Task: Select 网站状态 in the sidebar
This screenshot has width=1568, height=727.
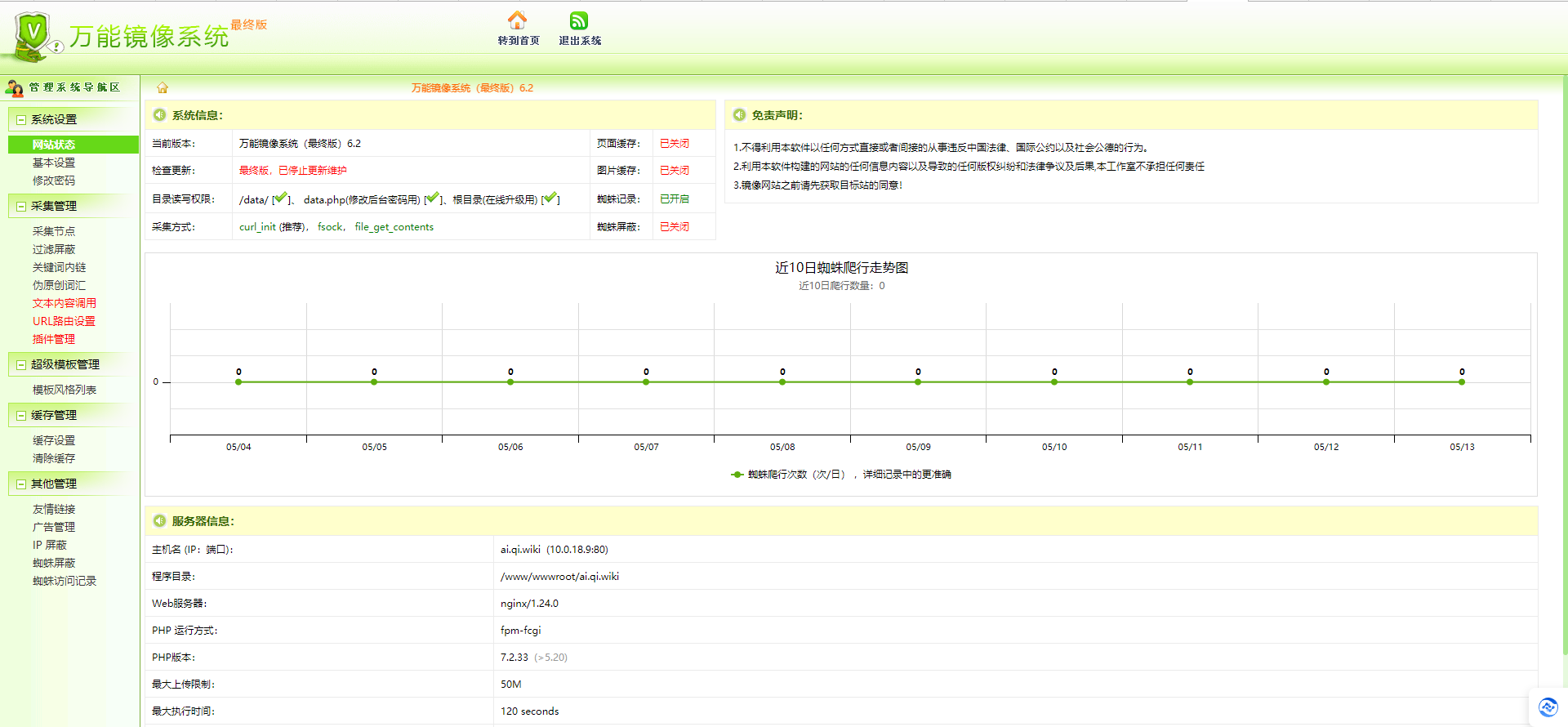Action: (x=73, y=145)
